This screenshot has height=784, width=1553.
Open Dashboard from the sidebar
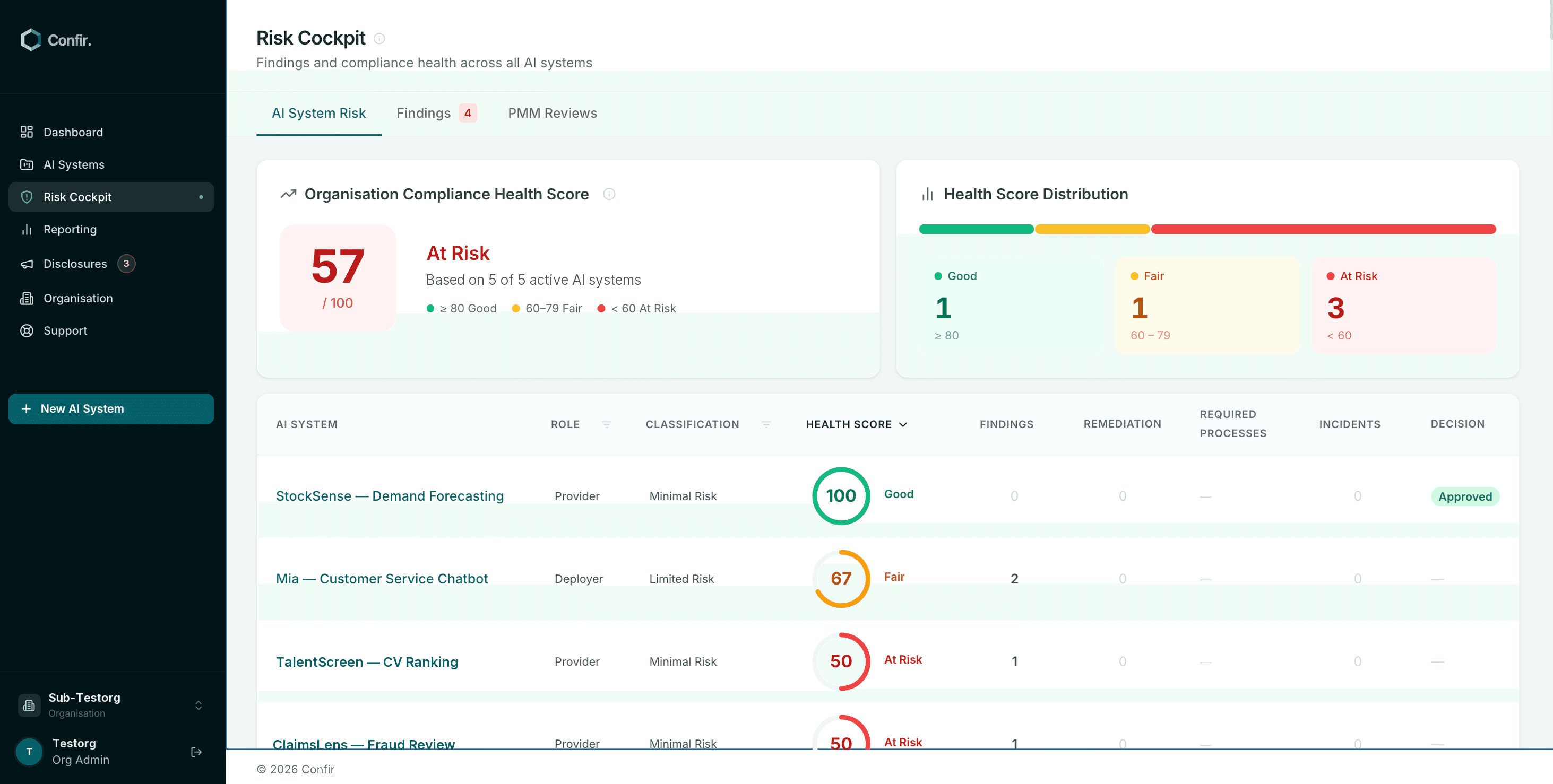111,132
